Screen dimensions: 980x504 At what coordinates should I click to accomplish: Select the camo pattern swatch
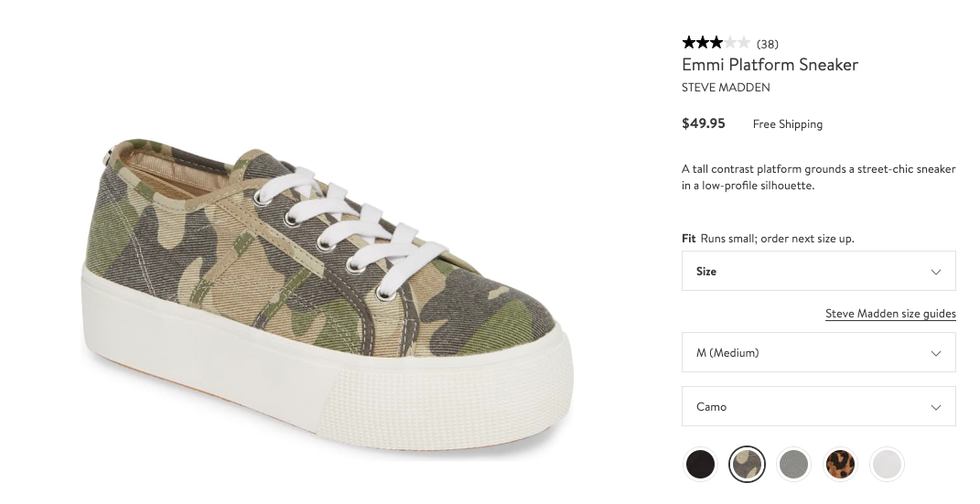tap(747, 464)
